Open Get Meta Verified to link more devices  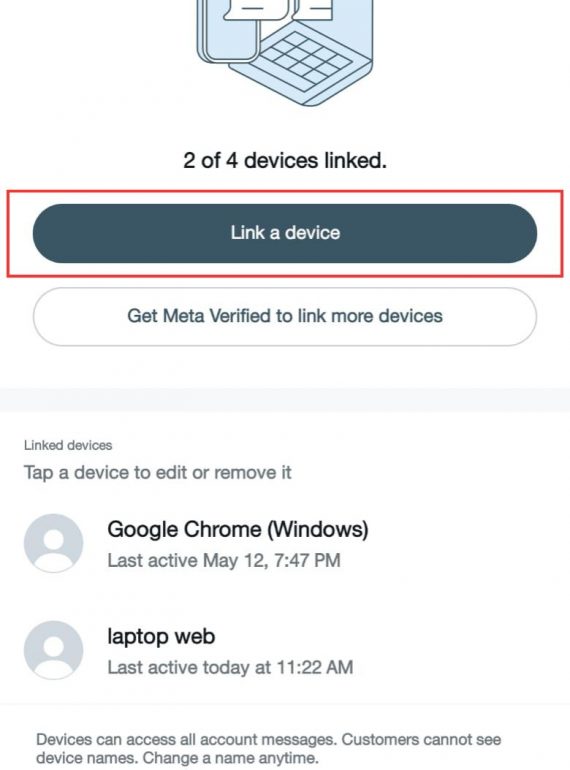[285, 317]
